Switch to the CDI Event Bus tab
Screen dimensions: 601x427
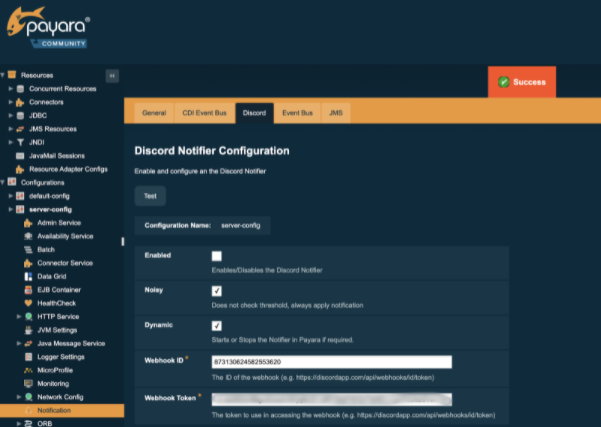(x=203, y=114)
